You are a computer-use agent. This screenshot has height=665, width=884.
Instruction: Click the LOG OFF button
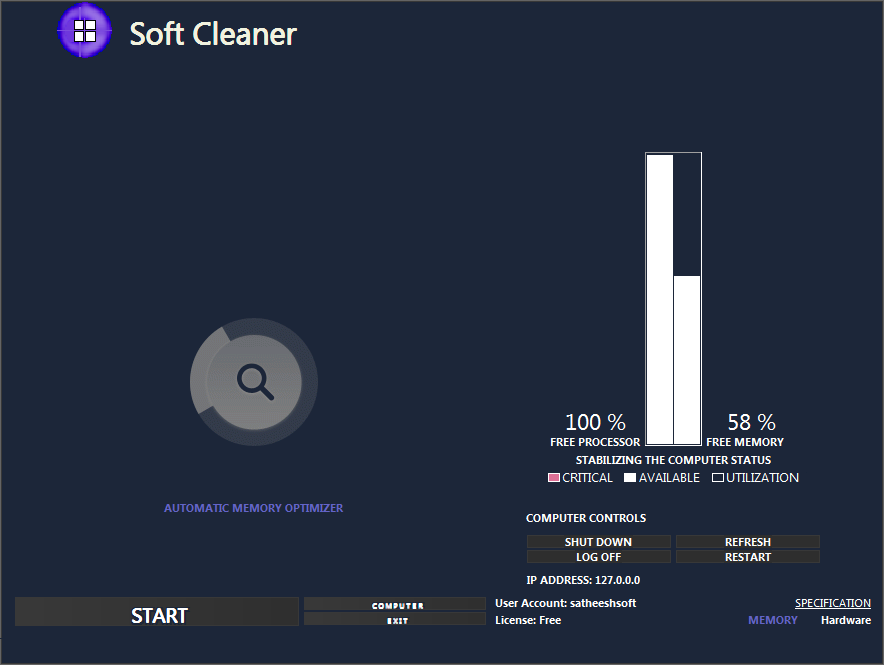tap(598, 557)
